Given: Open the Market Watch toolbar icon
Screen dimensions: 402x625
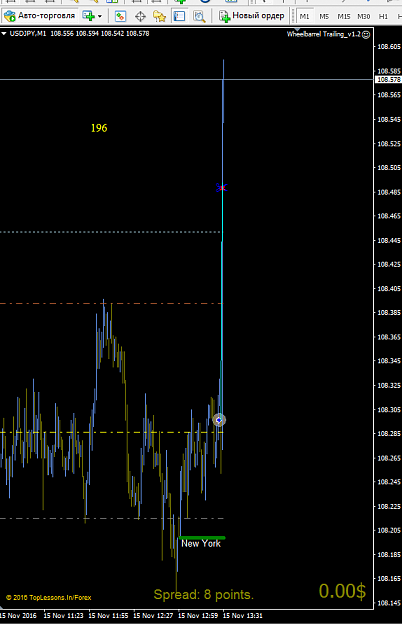Looking at the screenshot, I should point(120,16).
